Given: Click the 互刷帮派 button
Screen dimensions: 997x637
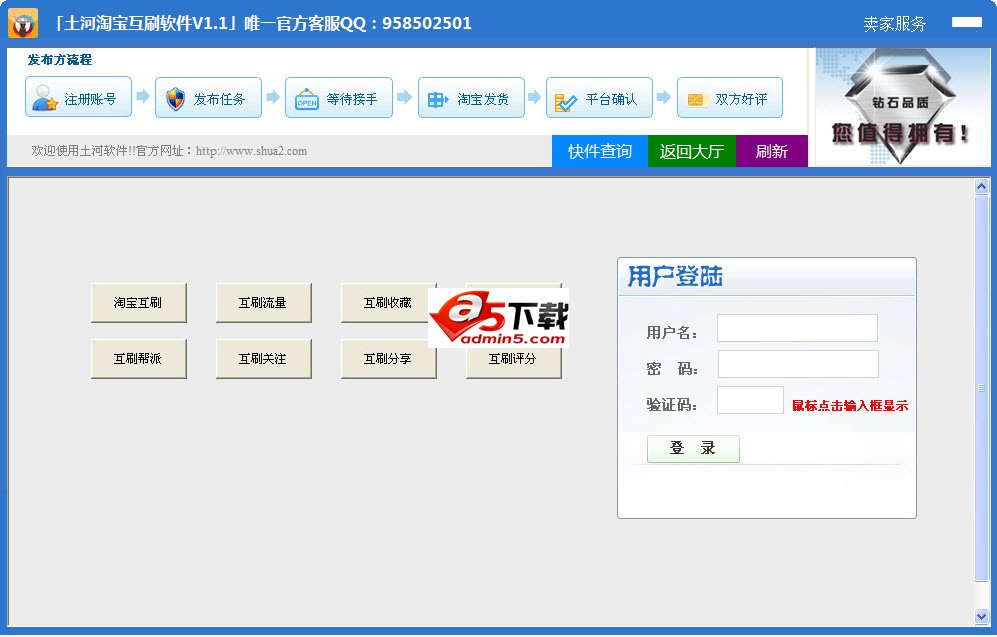Looking at the screenshot, I should tap(139, 359).
